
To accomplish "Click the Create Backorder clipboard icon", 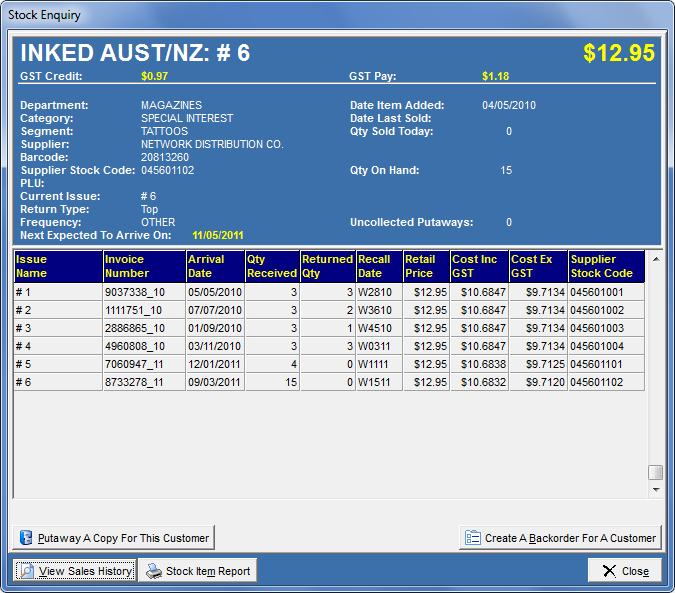I will 472,538.
